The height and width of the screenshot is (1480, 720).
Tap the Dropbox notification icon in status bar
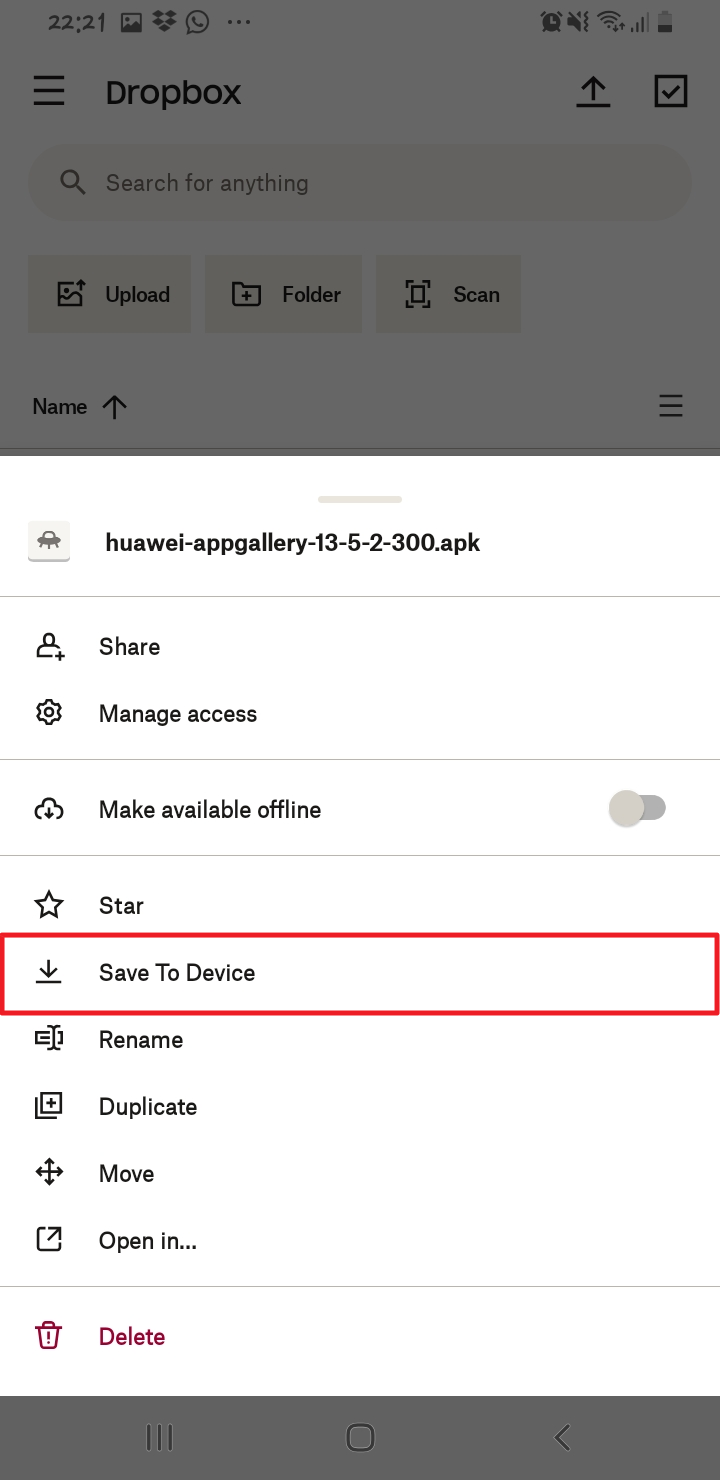[x=165, y=21]
